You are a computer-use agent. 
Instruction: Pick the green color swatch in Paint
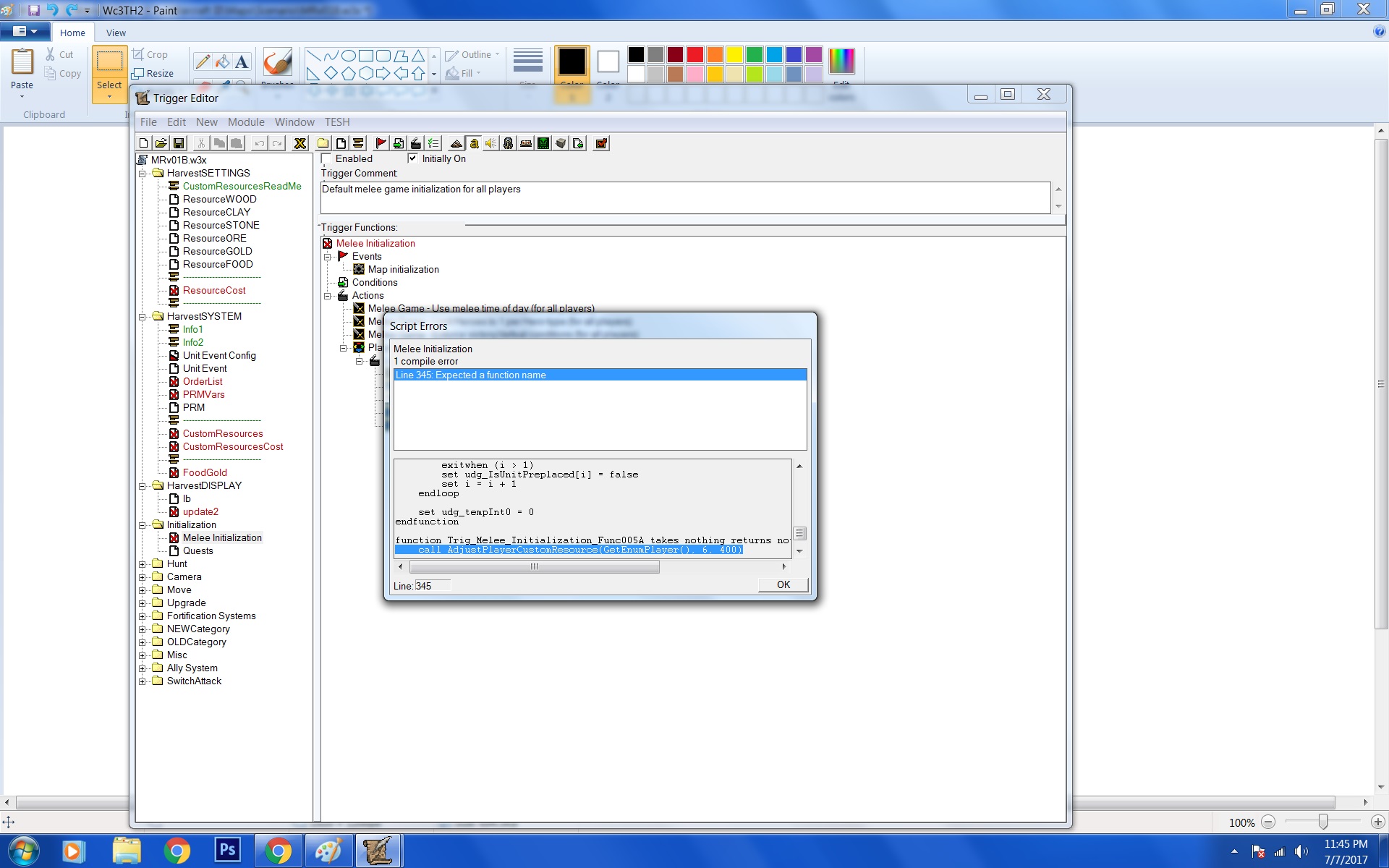(x=755, y=55)
